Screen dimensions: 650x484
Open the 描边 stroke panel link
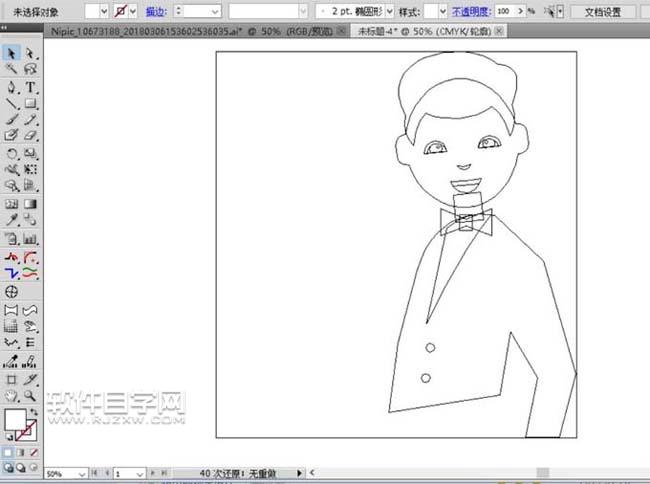pos(156,11)
